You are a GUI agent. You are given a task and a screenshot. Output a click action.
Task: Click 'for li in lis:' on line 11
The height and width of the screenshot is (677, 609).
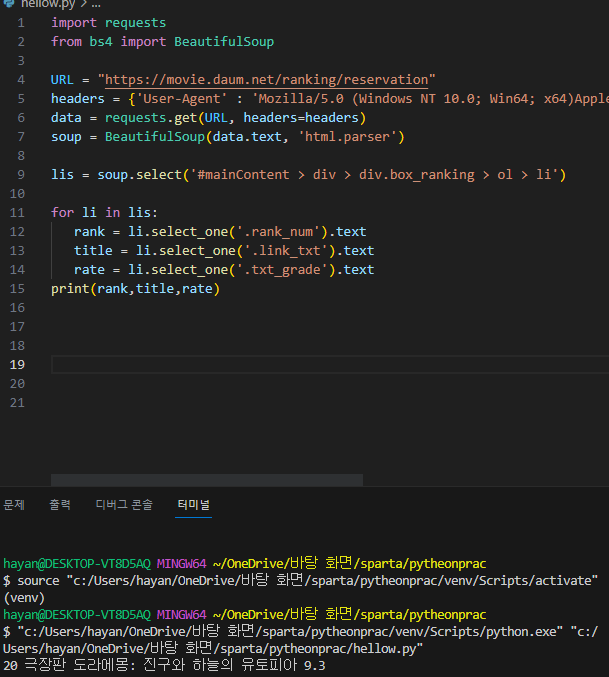(104, 213)
